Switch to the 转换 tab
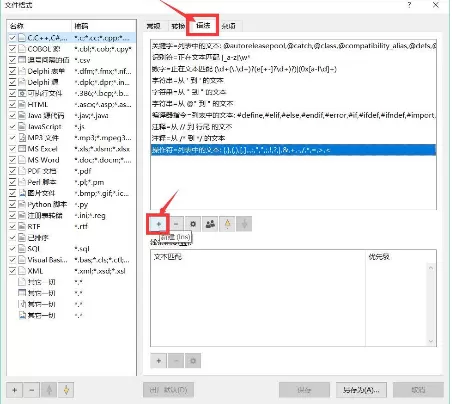This screenshot has height=404, width=452. click(178, 26)
